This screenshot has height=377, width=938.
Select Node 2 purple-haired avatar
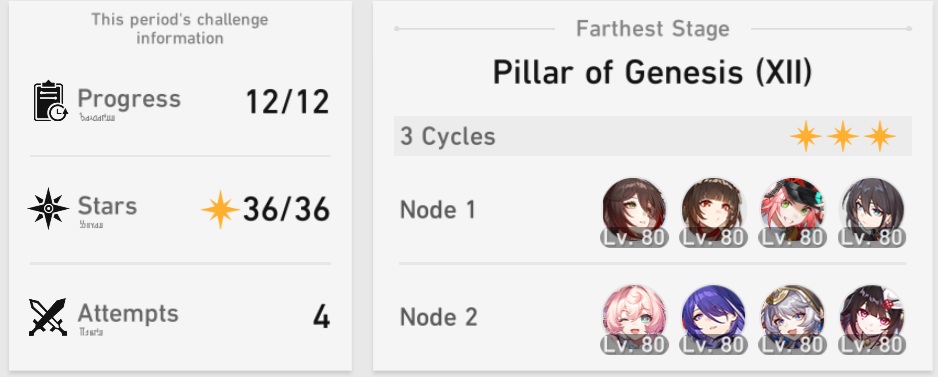[x=713, y=319]
